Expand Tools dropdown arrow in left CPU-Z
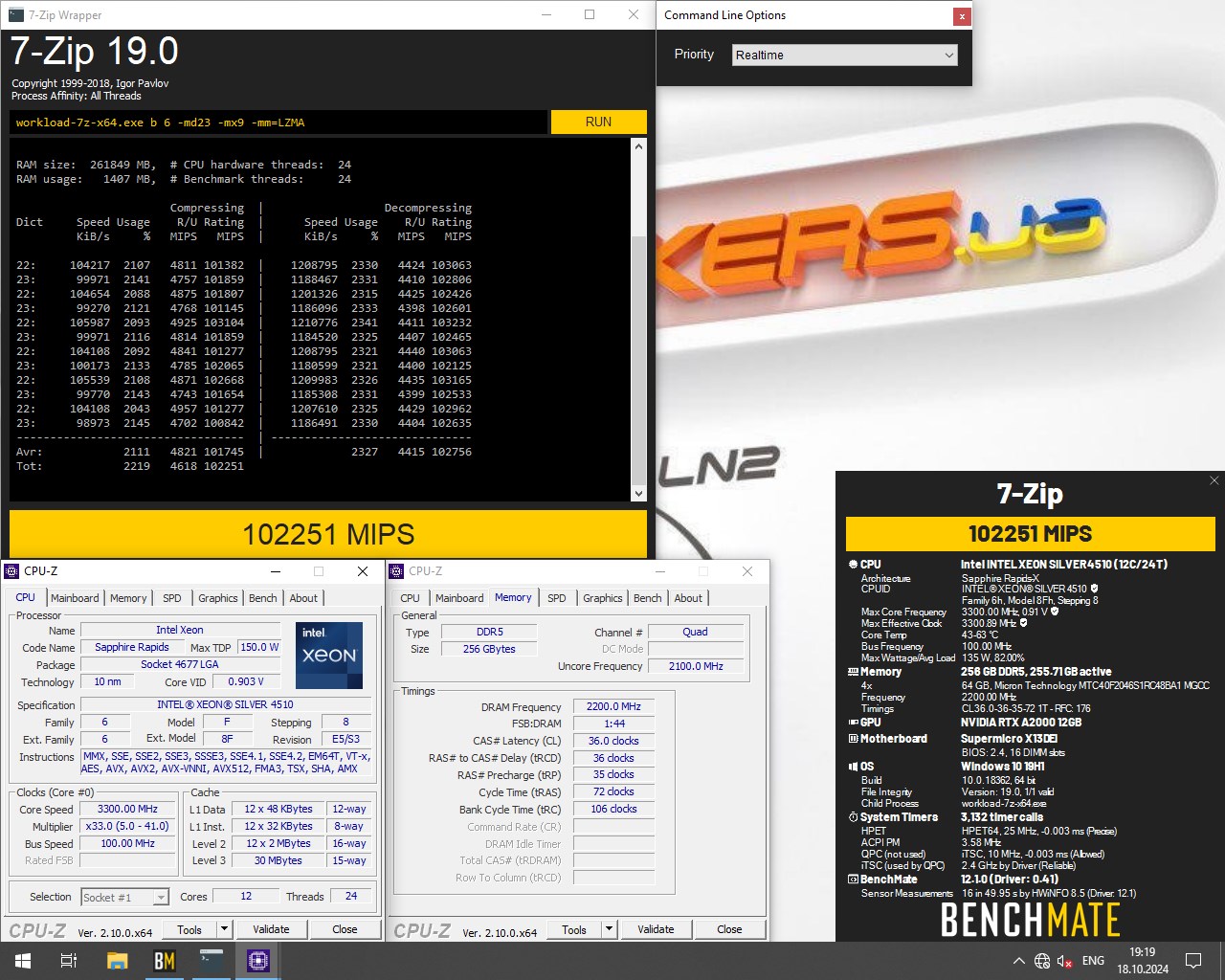 pos(224,929)
